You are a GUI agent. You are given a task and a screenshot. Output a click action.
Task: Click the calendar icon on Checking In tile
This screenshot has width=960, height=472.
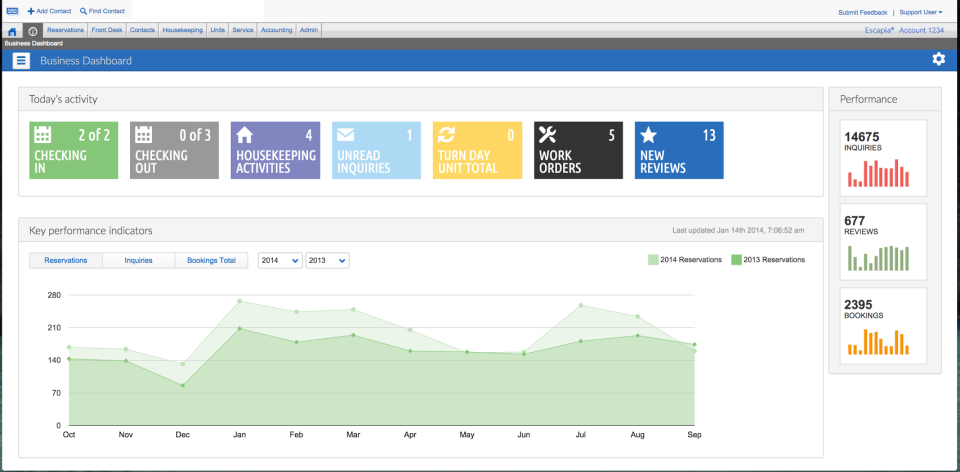42,134
